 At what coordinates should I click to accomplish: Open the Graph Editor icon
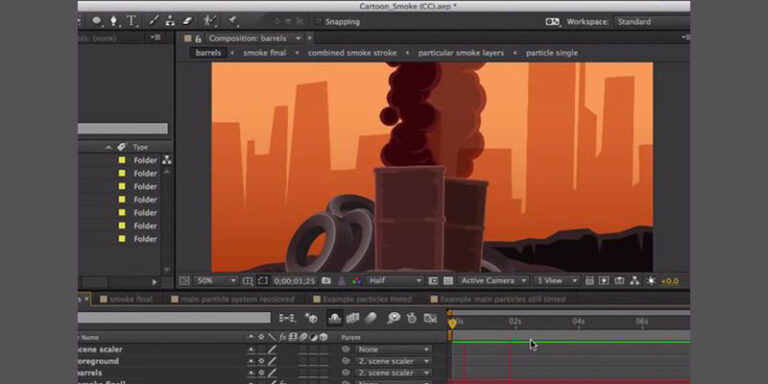430,318
